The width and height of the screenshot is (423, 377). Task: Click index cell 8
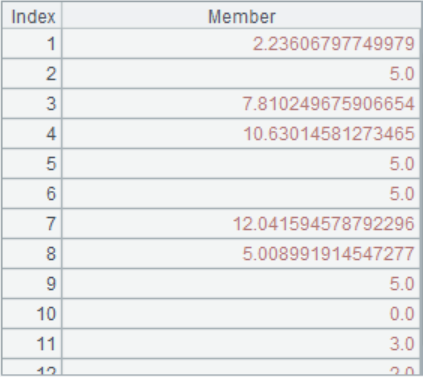pos(32,254)
